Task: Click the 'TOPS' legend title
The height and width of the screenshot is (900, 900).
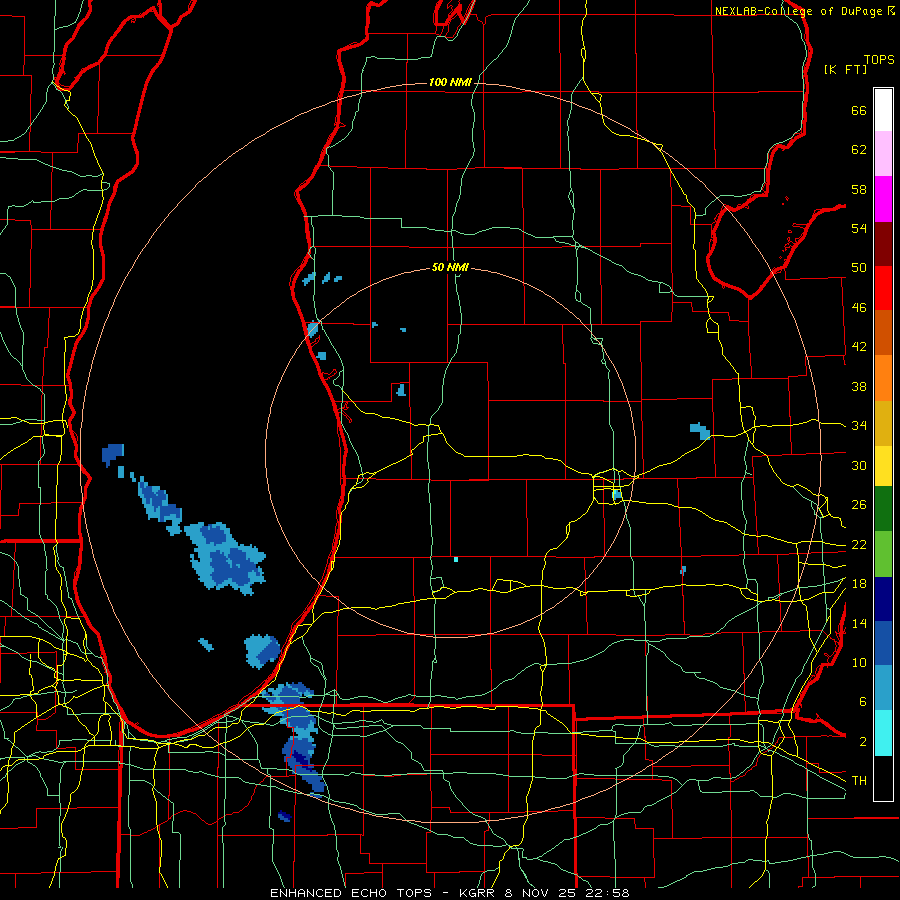Action: [x=879, y=60]
